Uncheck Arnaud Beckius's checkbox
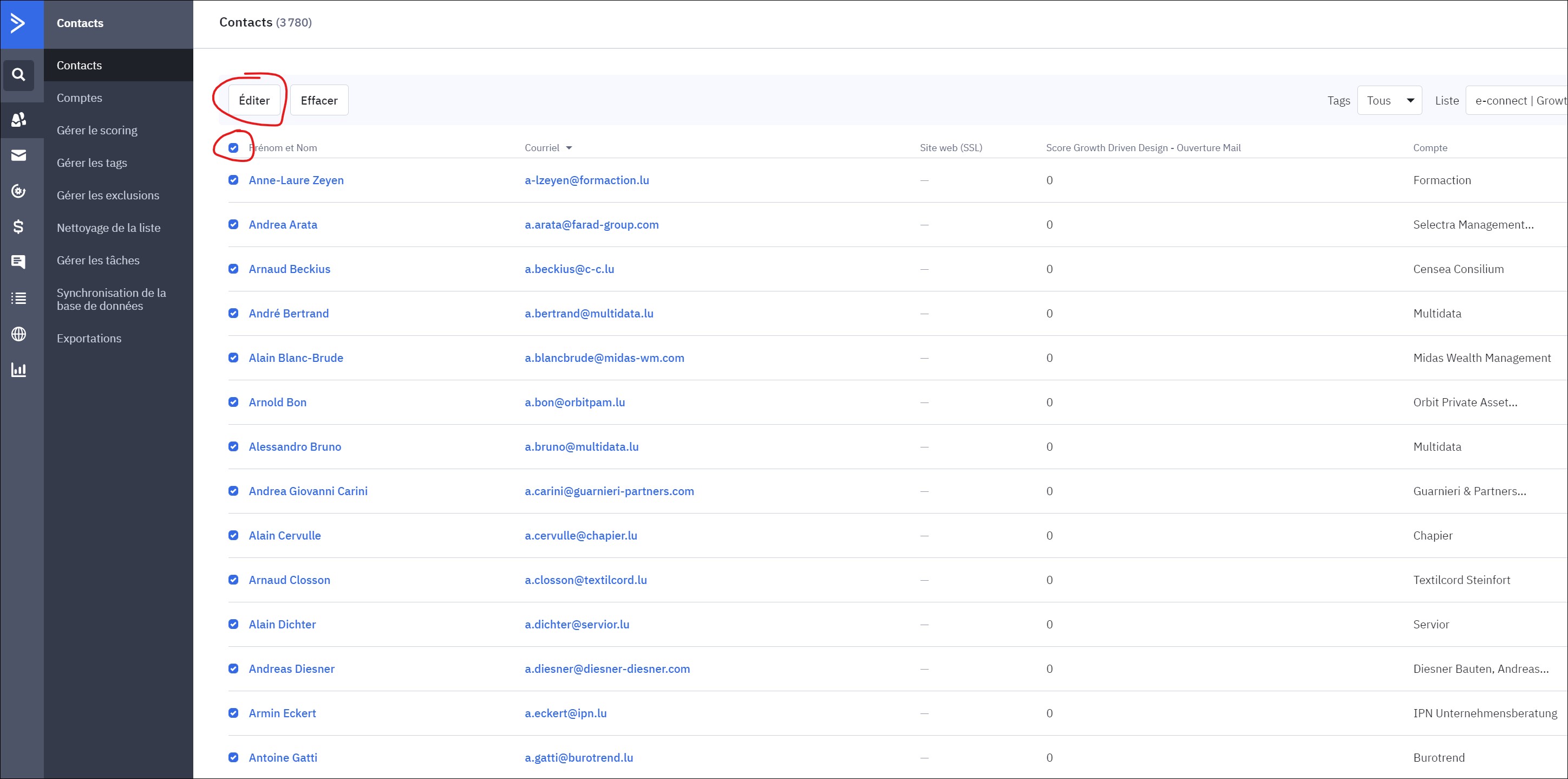This screenshot has width=1568, height=779. [233, 269]
